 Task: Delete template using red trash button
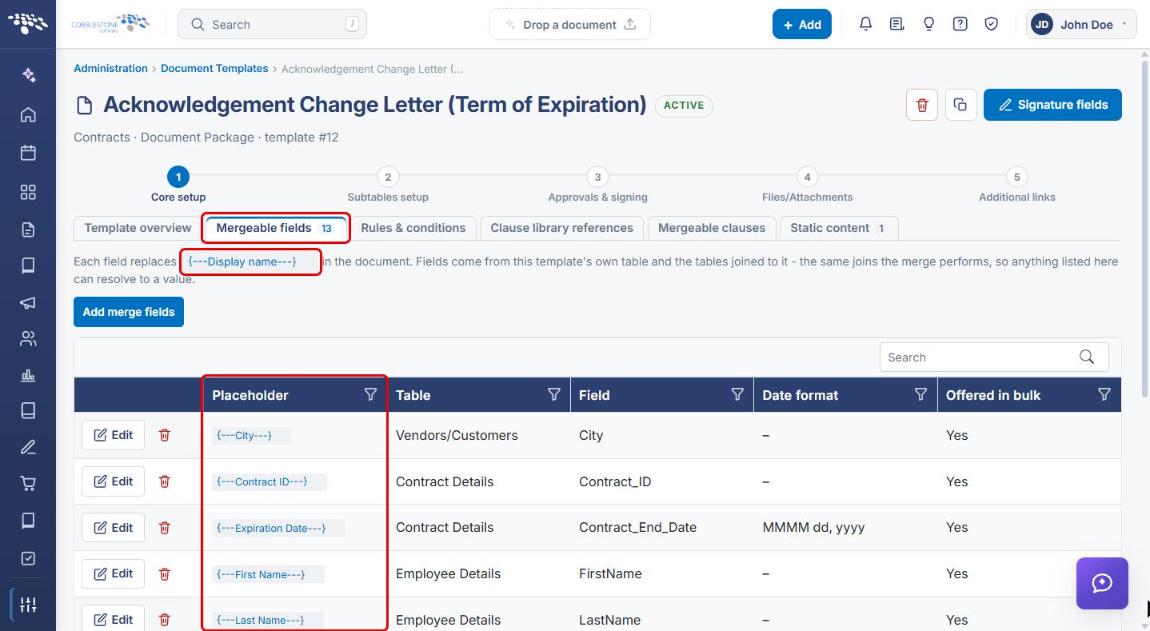(922, 105)
